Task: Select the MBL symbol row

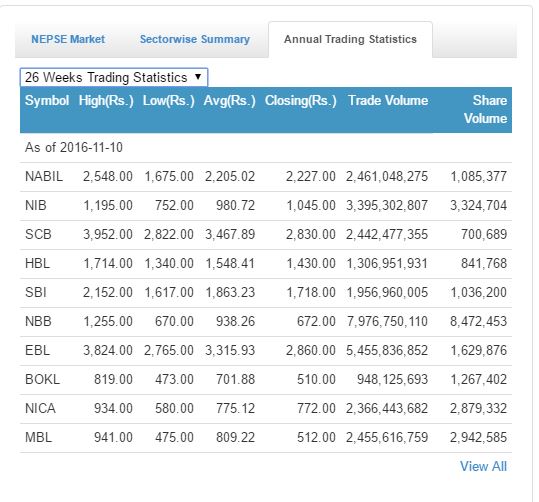Action: (266, 438)
